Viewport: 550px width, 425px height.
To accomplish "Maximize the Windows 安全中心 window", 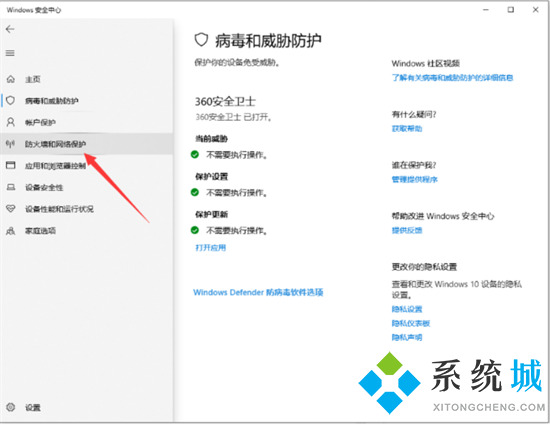I will click(x=511, y=10).
